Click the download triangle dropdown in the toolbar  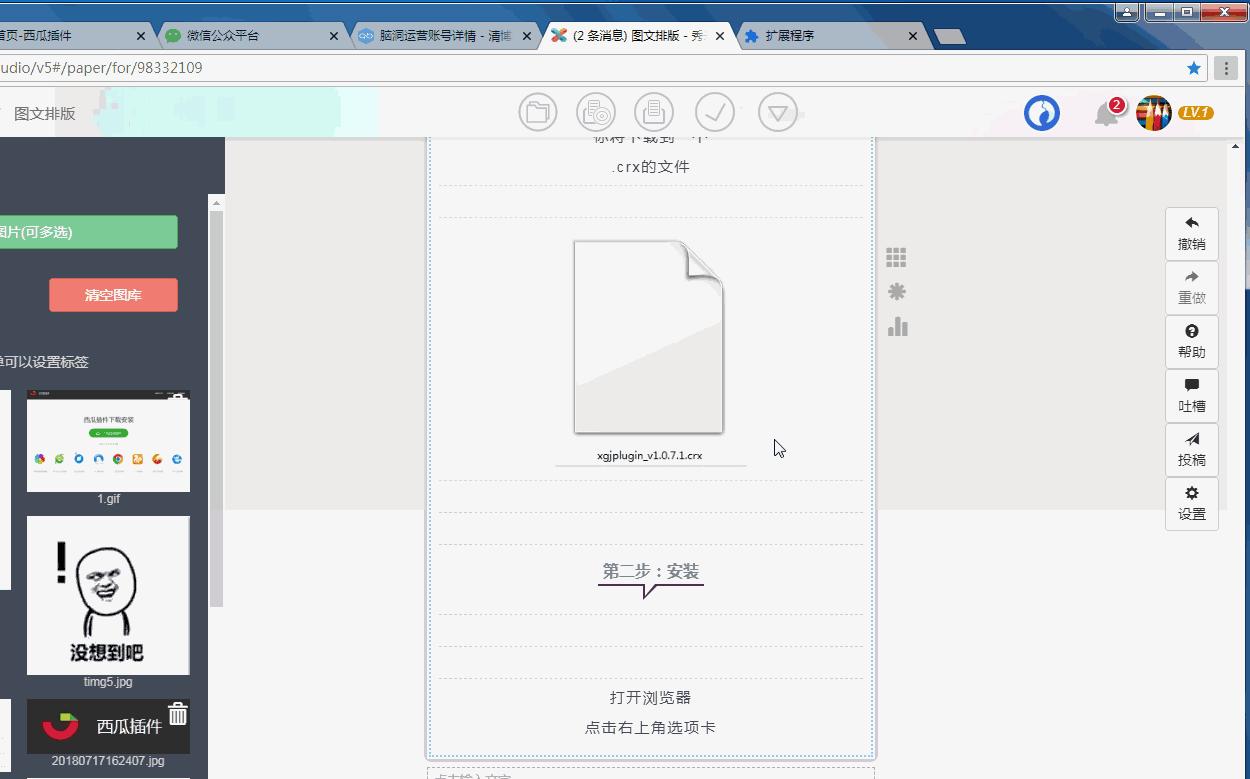778,112
